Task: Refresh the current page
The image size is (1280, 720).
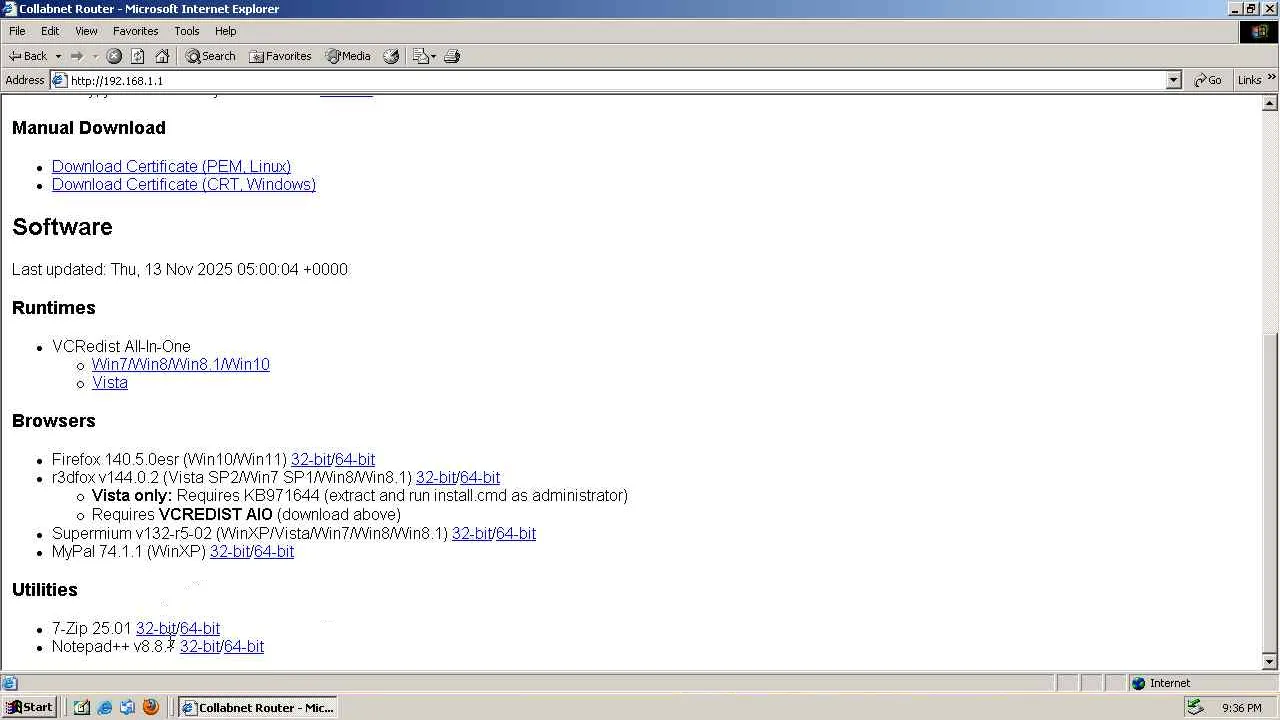Action: coord(138,56)
